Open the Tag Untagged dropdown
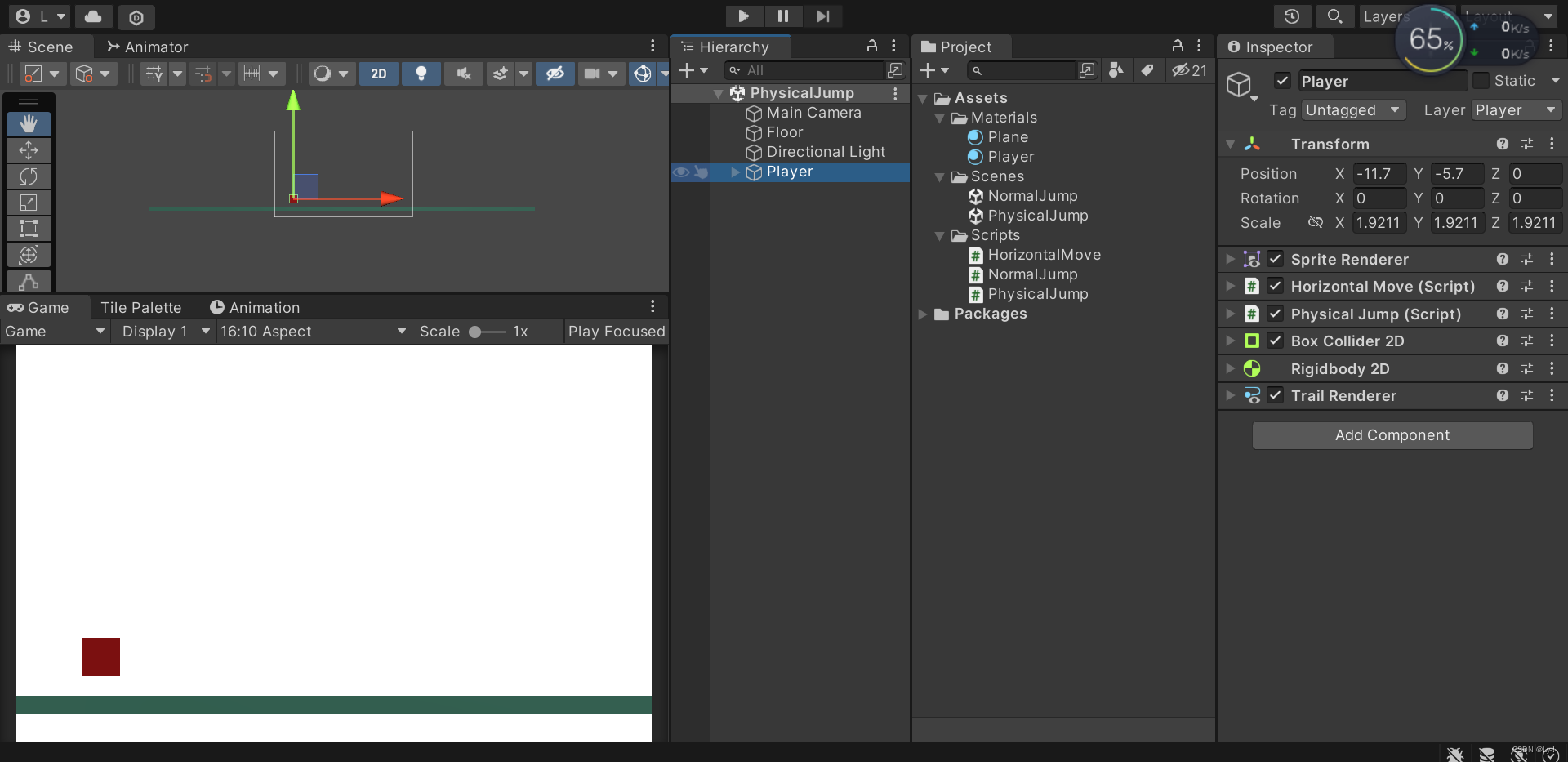Viewport: 1568px width, 762px height. pyautogui.click(x=1353, y=110)
